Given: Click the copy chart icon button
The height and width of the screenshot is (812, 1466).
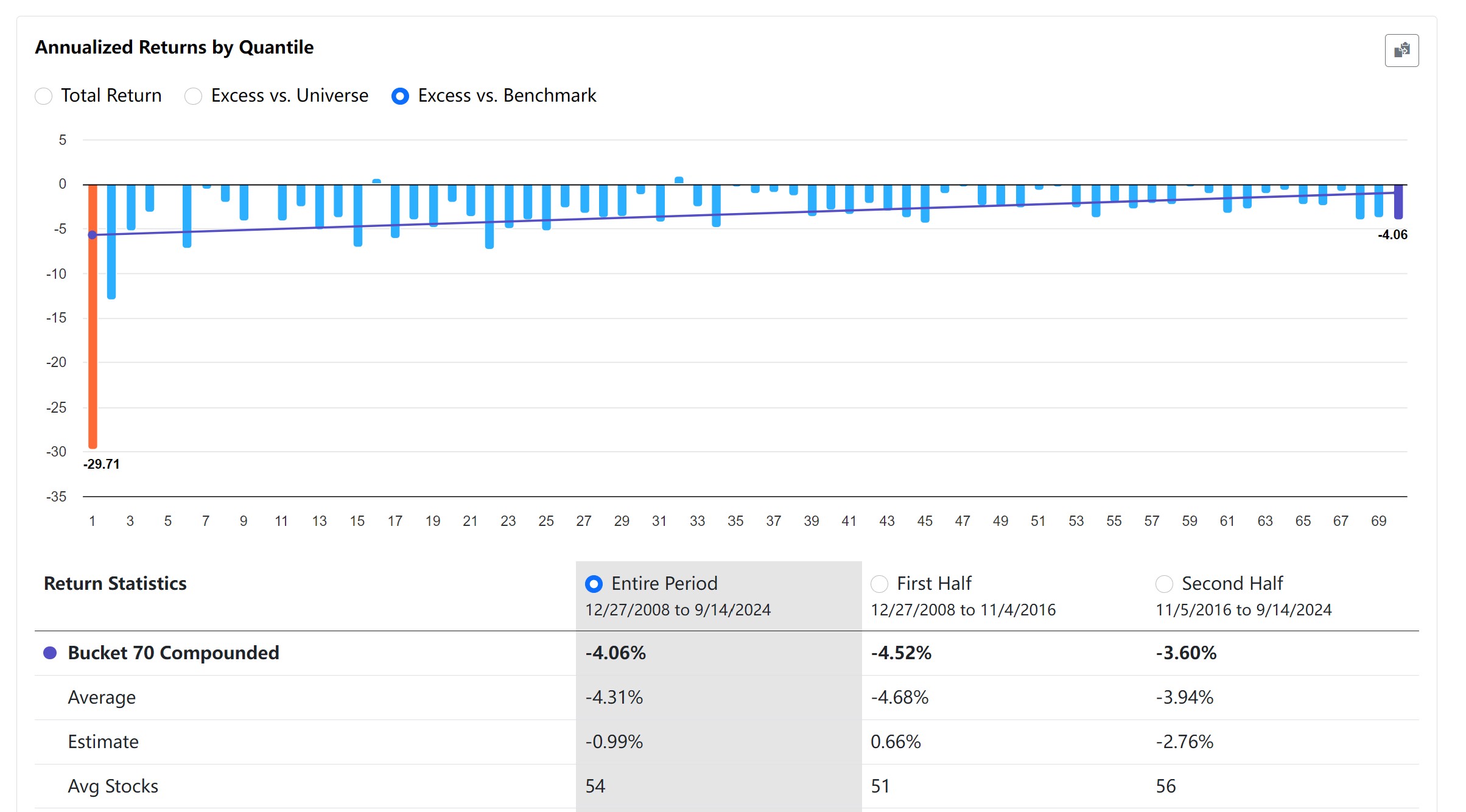Looking at the screenshot, I should coord(1401,51).
